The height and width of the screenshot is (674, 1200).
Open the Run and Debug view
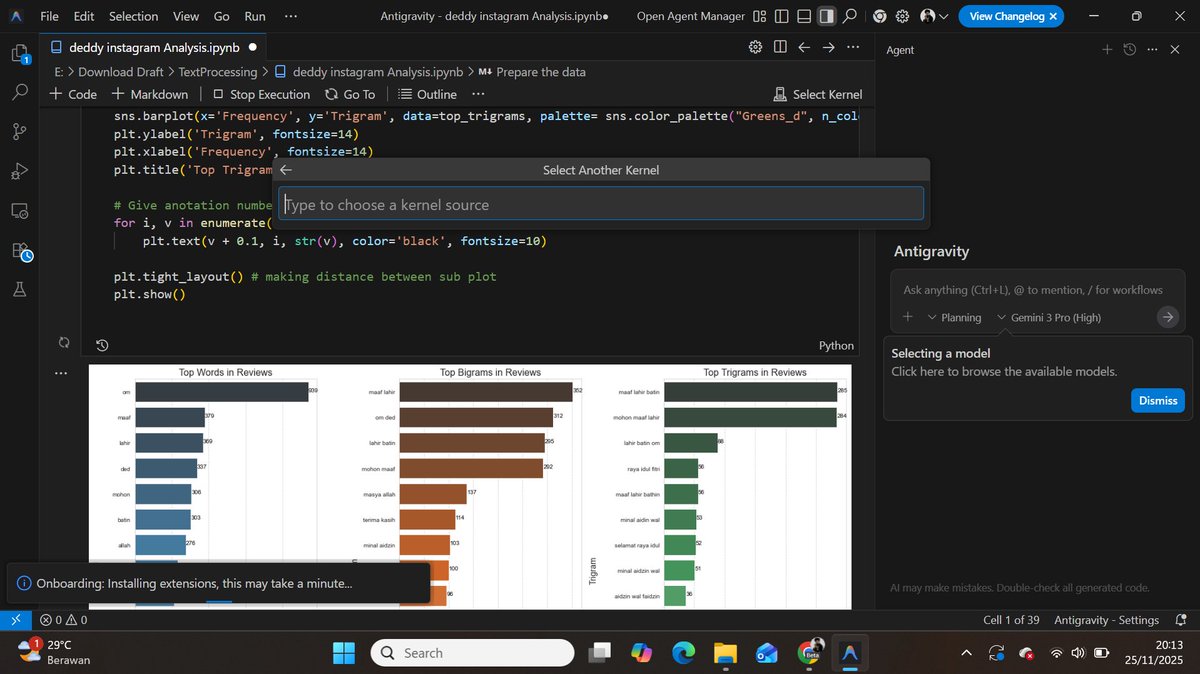(20, 171)
